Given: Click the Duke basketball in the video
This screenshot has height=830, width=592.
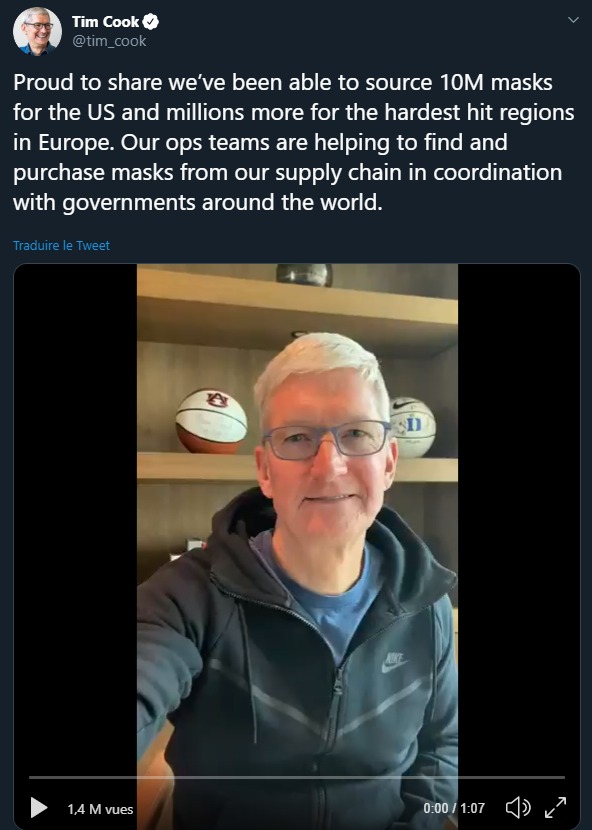Looking at the screenshot, I should tap(414, 427).
